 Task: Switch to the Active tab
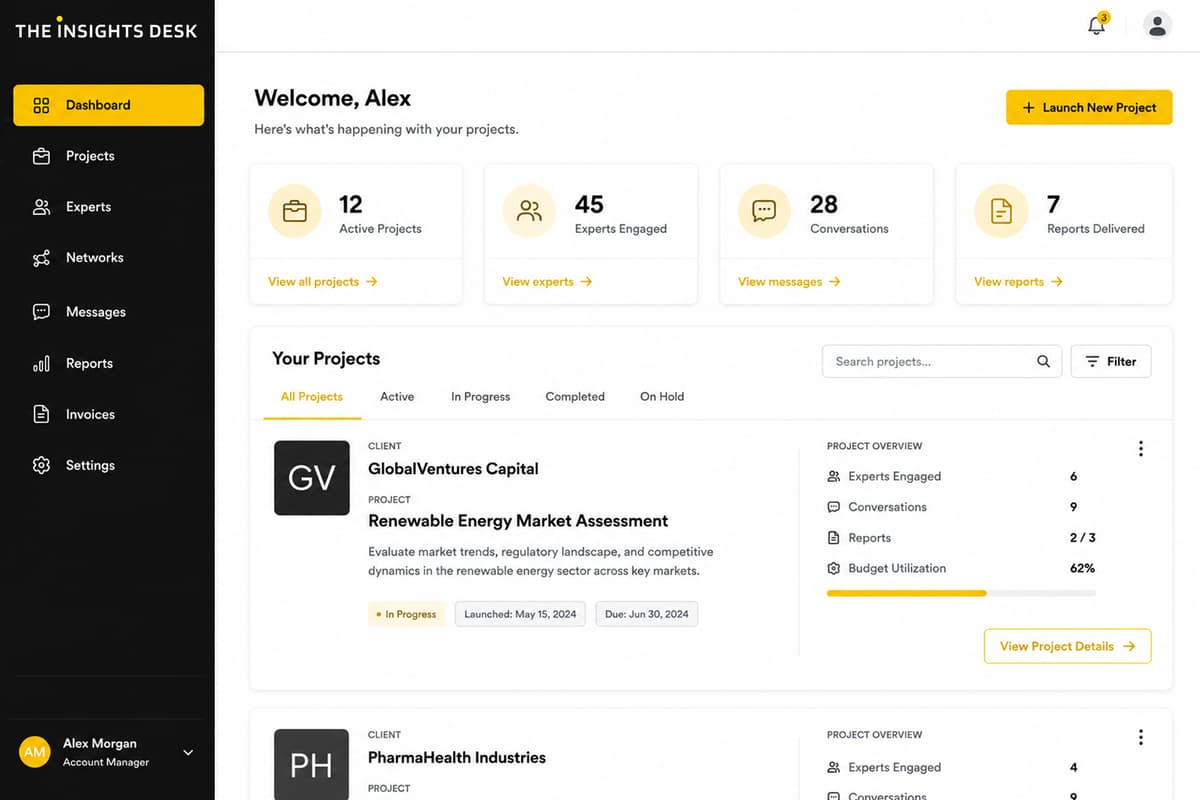(397, 397)
